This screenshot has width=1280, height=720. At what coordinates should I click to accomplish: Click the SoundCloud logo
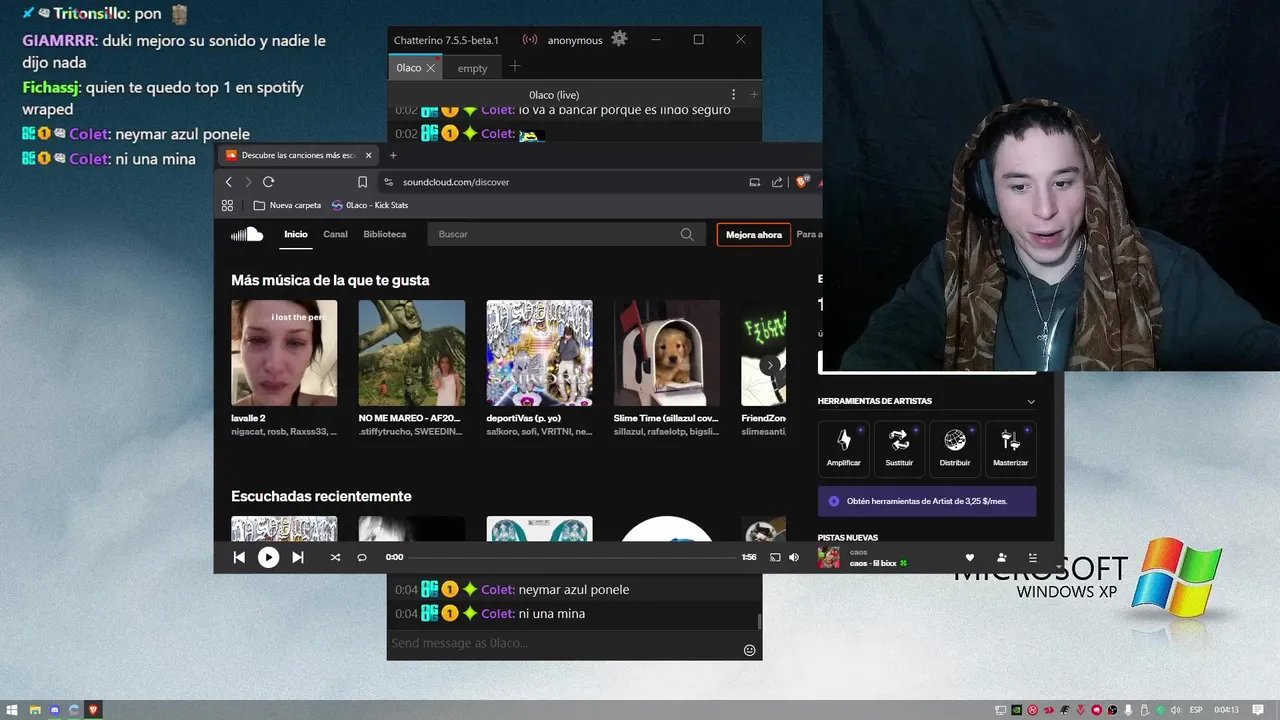pyautogui.click(x=247, y=234)
